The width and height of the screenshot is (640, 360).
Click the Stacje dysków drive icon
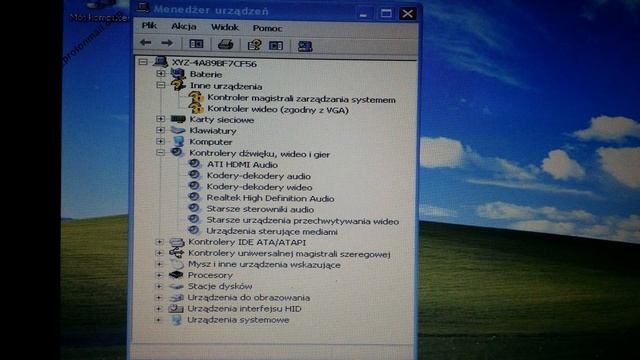tap(176, 286)
